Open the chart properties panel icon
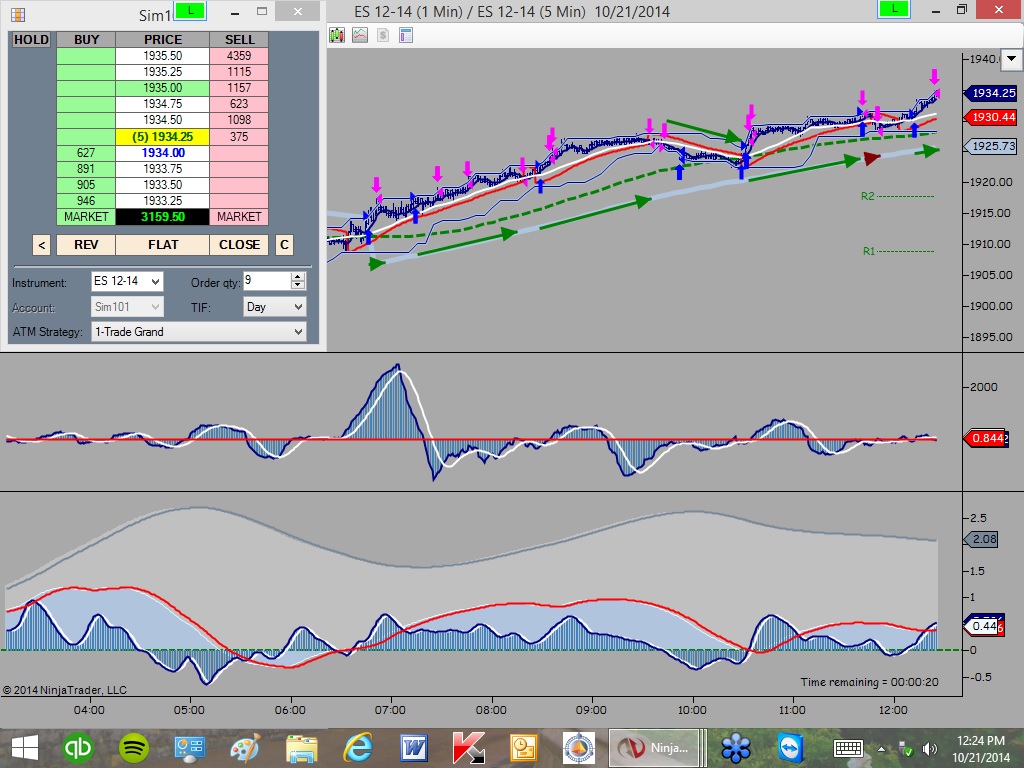Screen dimensions: 1024x768 coord(406,35)
